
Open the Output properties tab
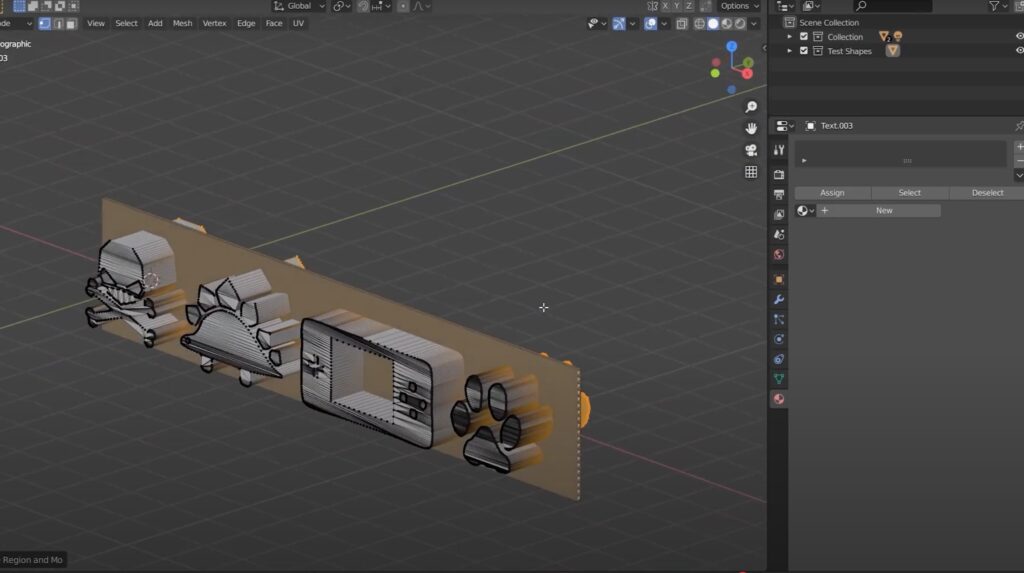[778, 194]
